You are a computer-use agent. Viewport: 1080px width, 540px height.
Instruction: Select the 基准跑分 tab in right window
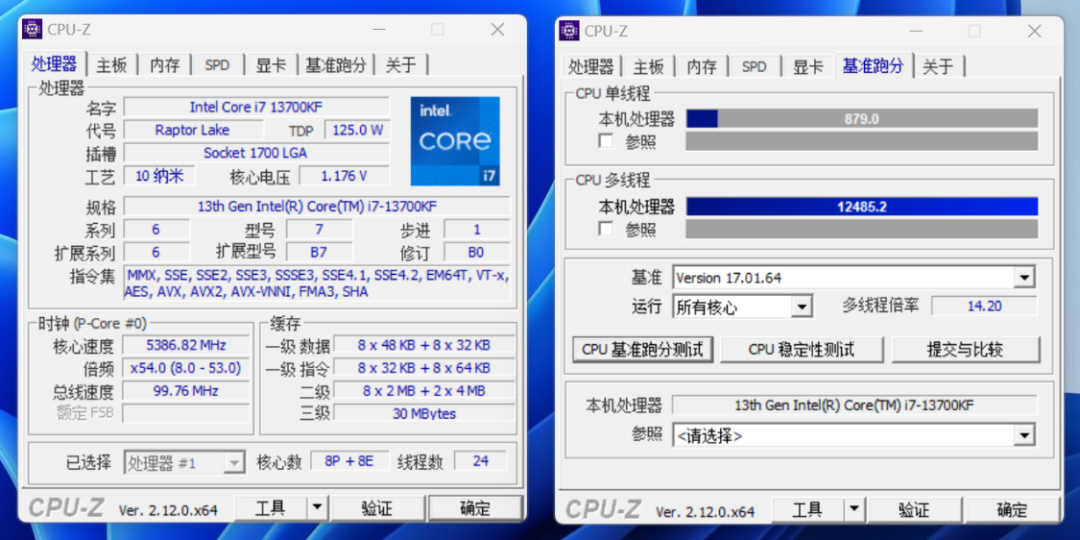pyautogui.click(x=873, y=65)
